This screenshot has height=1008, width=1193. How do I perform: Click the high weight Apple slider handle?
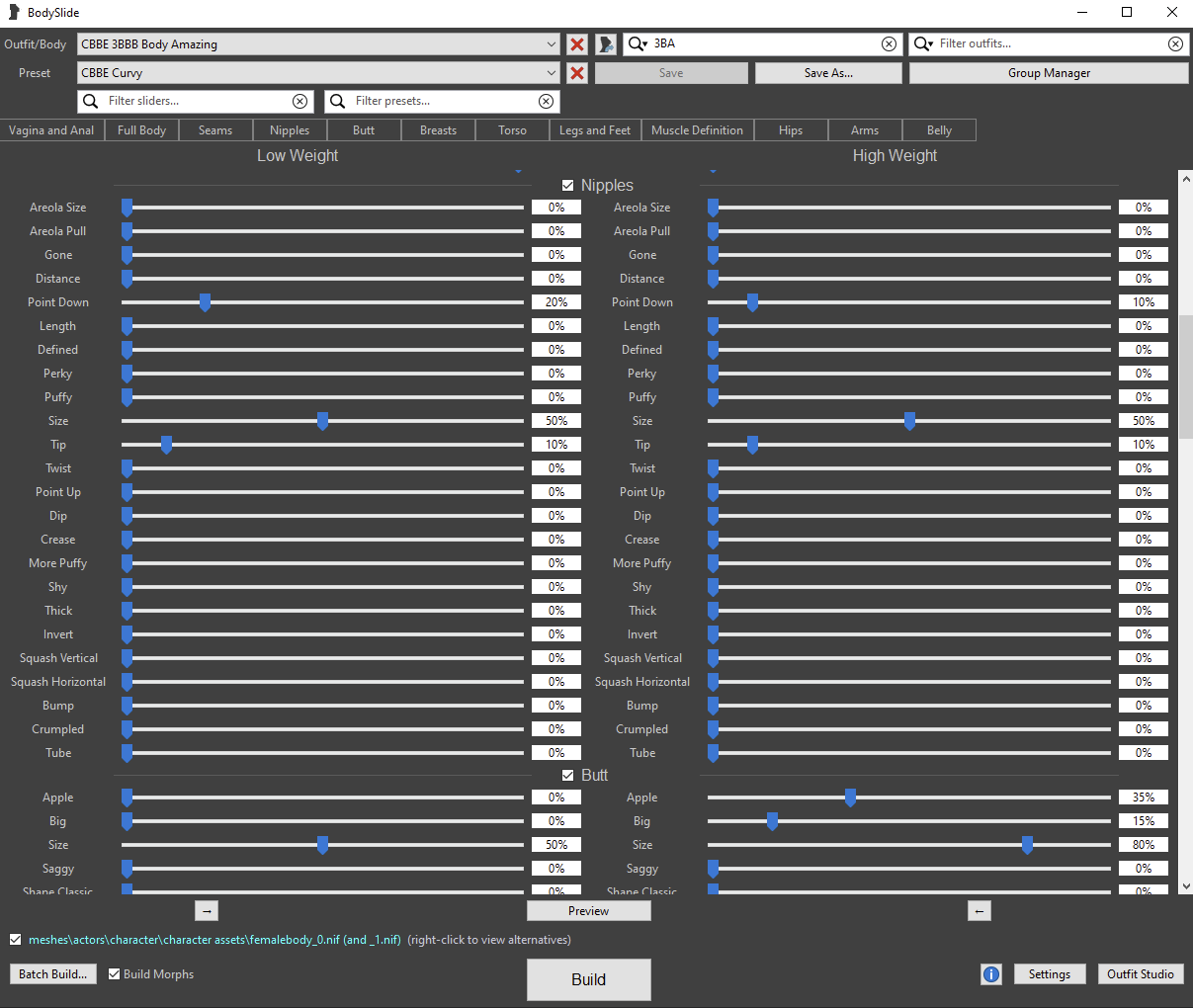[x=850, y=798]
